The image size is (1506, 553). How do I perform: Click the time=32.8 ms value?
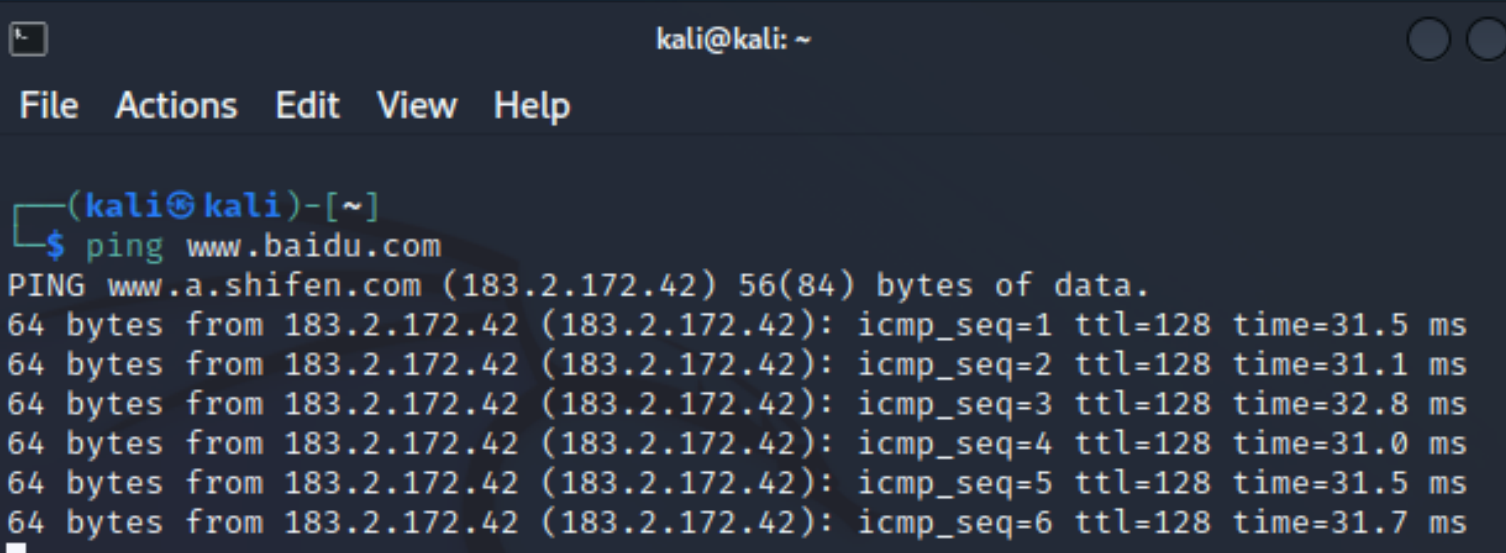pyautogui.click(x=1349, y=404)
